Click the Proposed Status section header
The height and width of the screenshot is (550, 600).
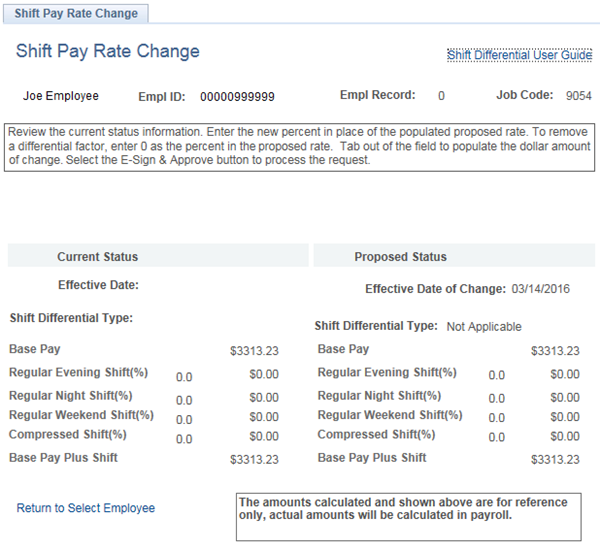tap(400, 257)
